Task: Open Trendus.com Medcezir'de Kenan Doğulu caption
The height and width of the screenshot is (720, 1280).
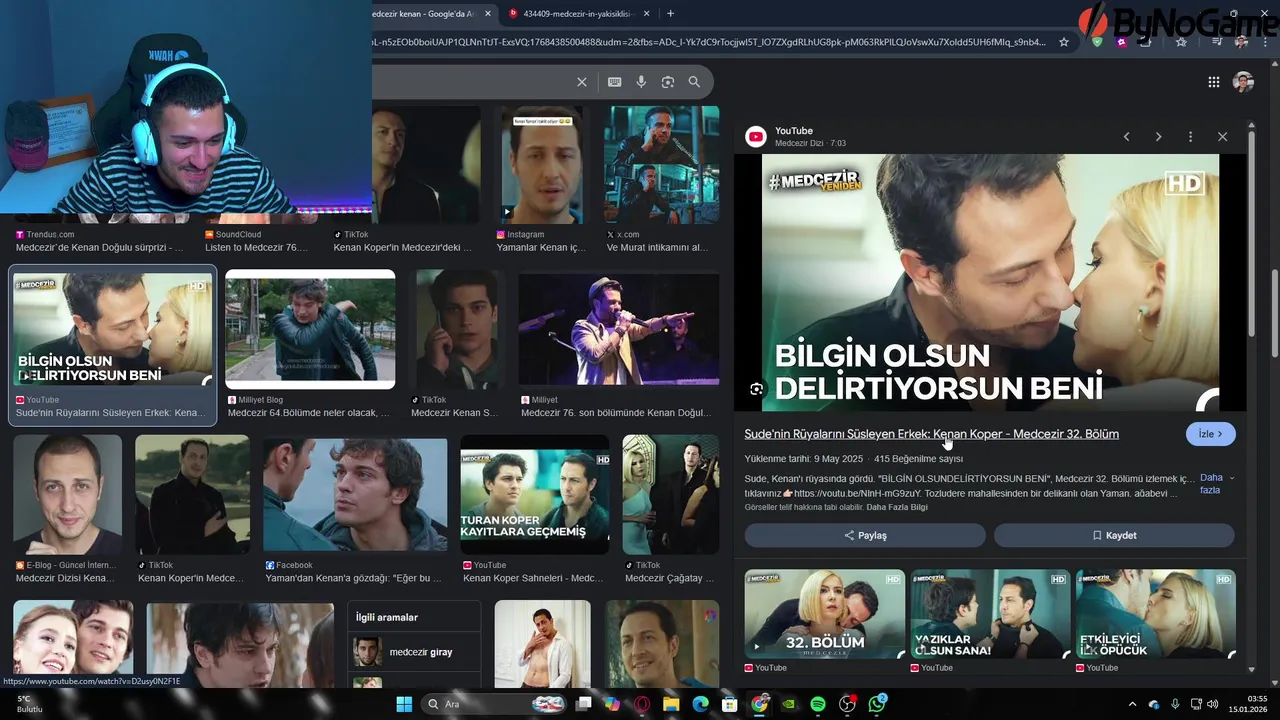Action: (100, 247)
